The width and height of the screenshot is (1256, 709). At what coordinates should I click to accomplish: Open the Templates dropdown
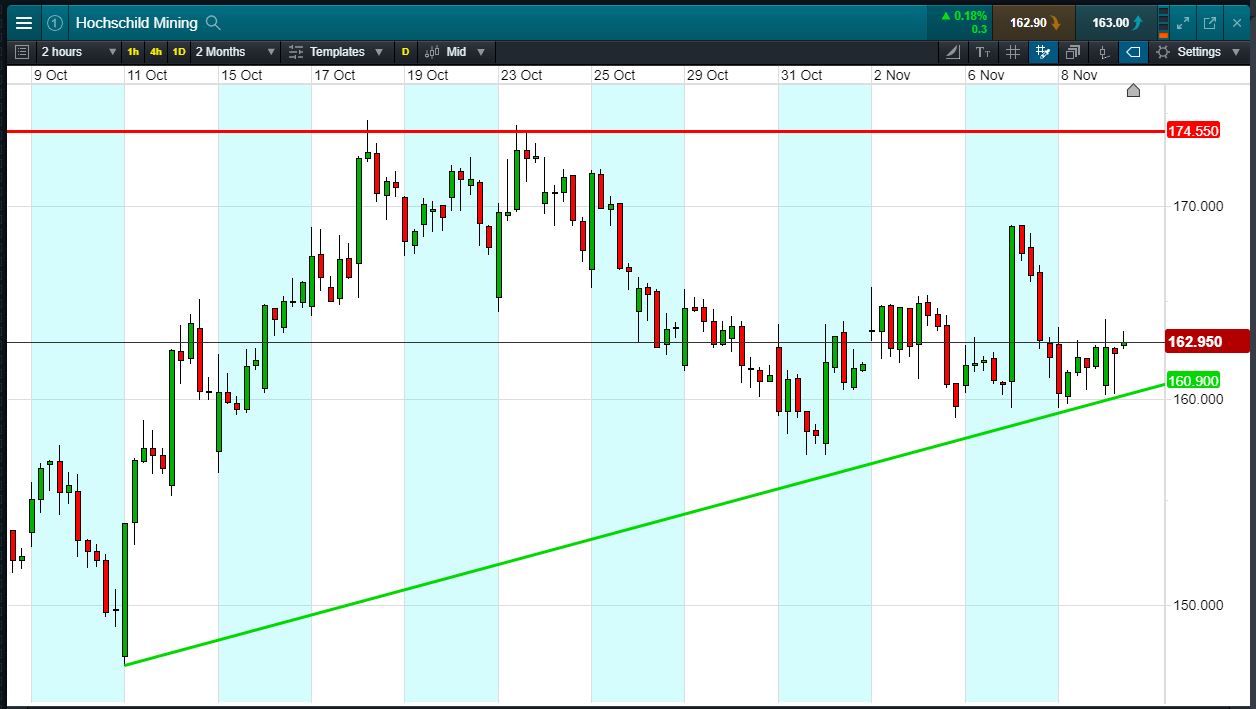coord(336,52)
